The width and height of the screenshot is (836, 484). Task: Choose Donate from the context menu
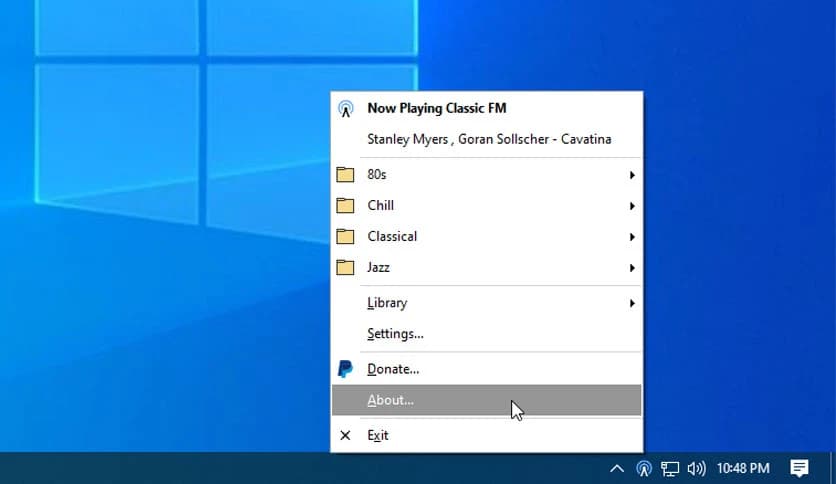tap(393, 369)
